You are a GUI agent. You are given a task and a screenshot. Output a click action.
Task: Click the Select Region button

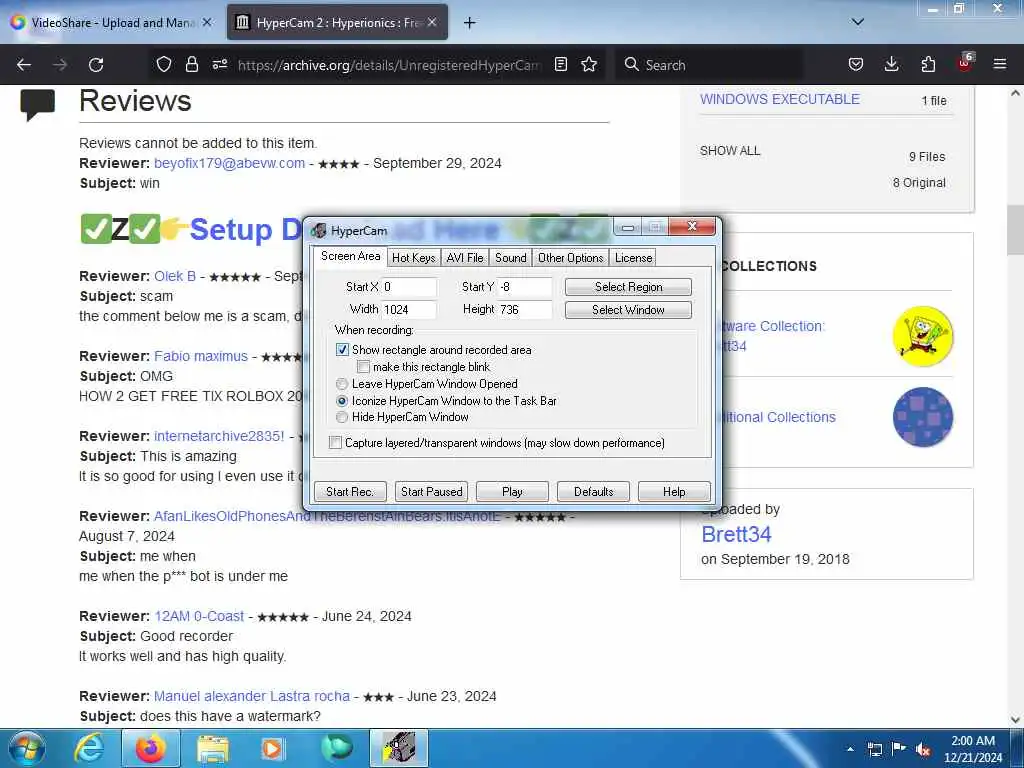[x=628, y=287]
